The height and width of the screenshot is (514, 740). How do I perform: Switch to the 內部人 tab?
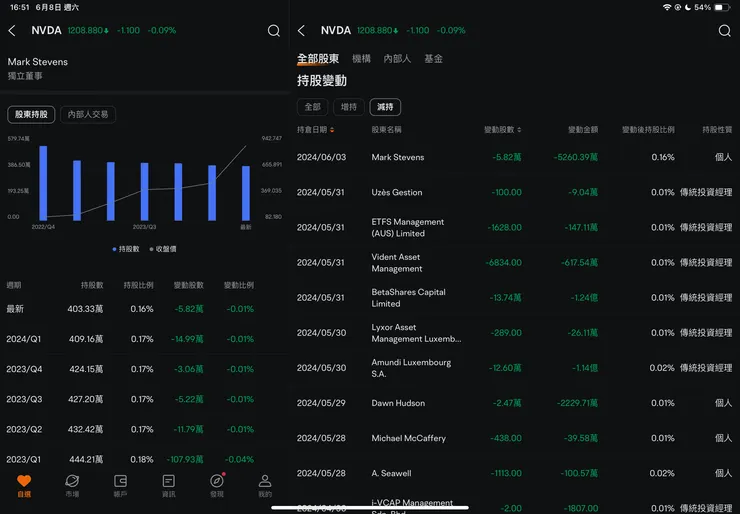tap(397, 59)
